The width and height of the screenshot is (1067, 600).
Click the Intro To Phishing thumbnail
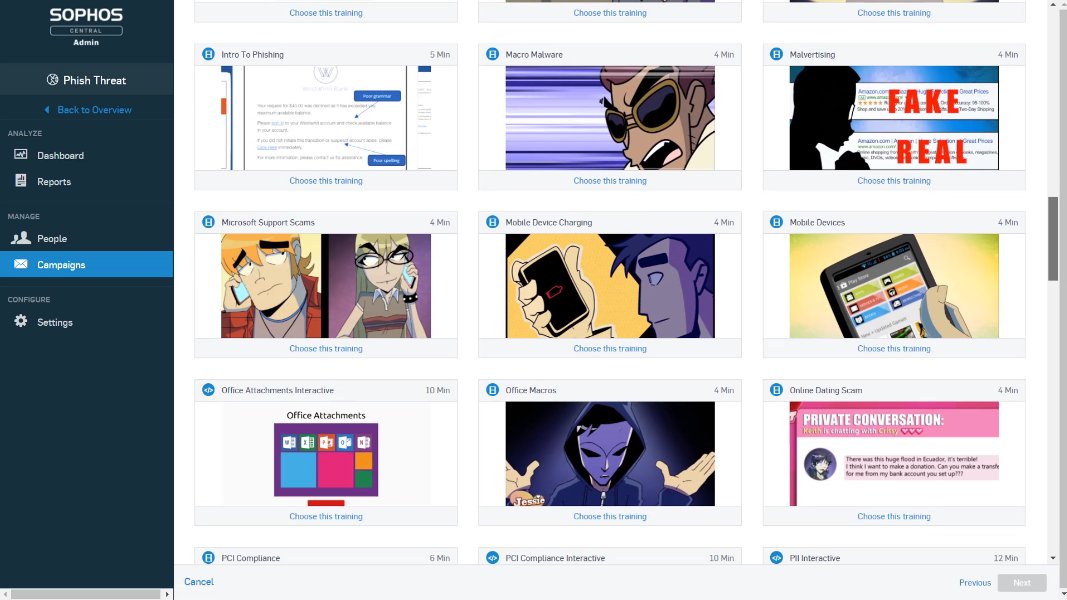pos(326,118)
